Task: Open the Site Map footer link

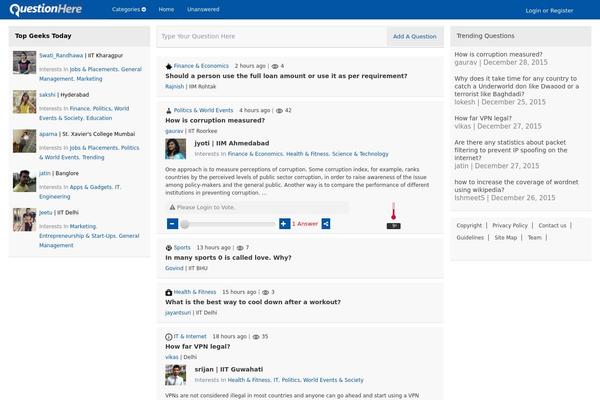Action: [505, 238]
